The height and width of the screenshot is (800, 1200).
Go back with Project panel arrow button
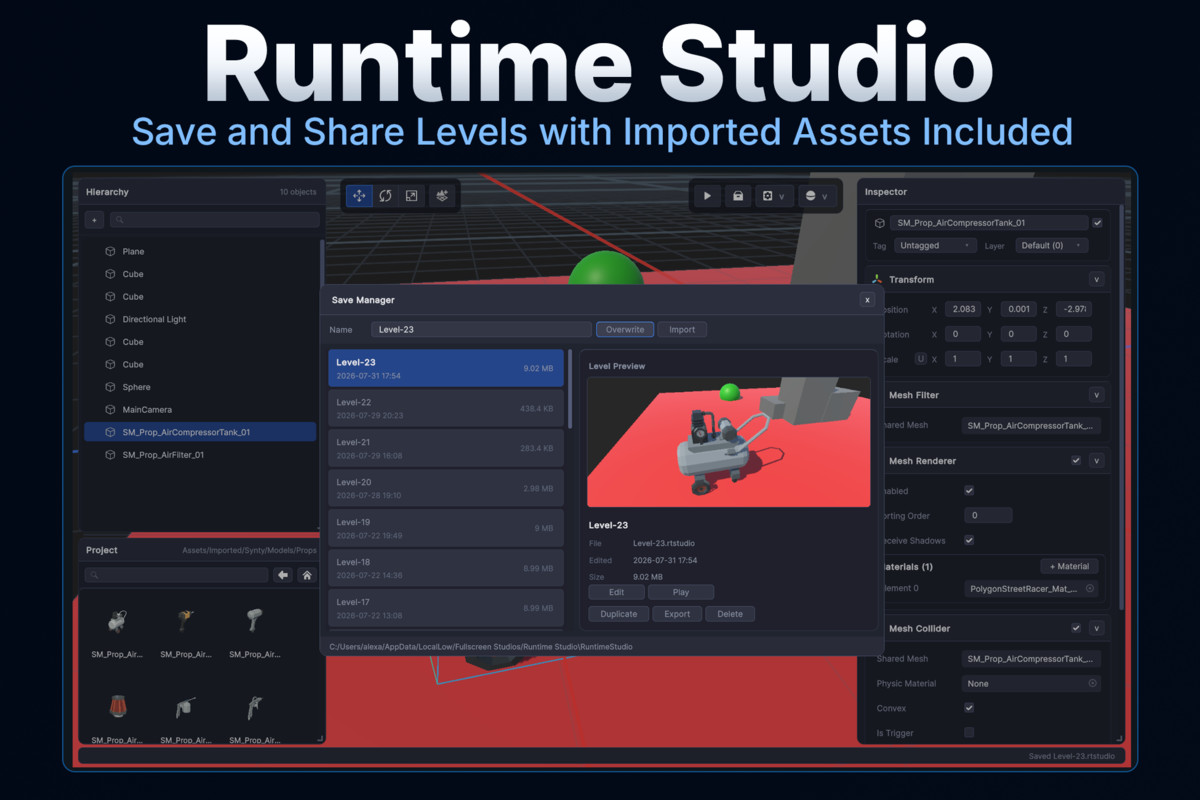tap(284, 575)
